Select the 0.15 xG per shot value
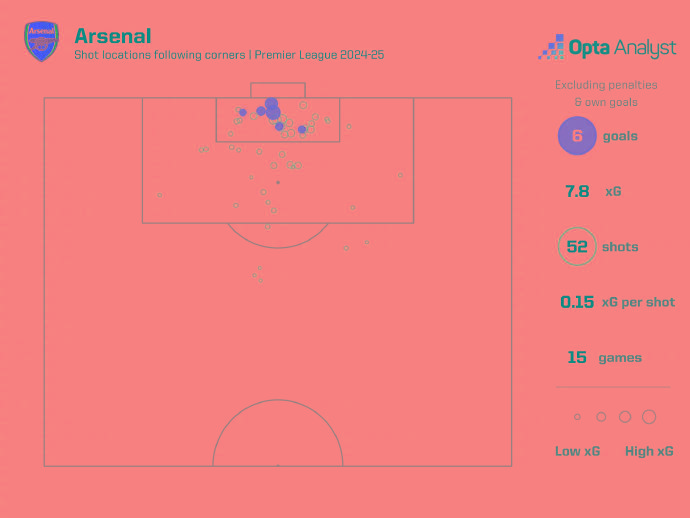The width and height of the screenshot is (690, 518). coord(579,302)
